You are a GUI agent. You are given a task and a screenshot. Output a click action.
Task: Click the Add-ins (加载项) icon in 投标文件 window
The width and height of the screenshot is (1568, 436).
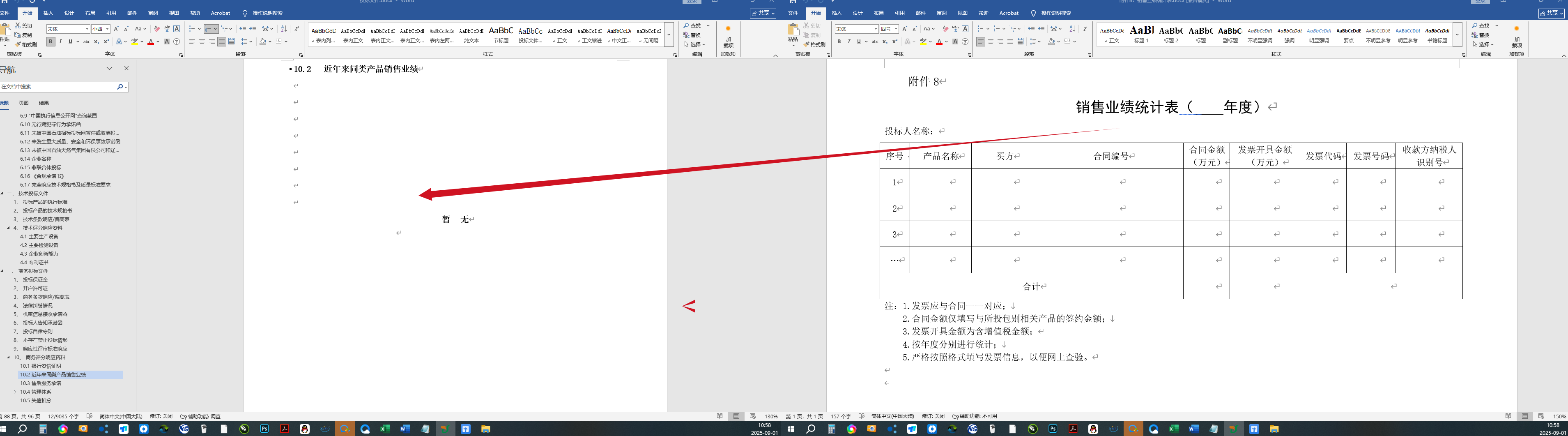(x=728, y=37)
